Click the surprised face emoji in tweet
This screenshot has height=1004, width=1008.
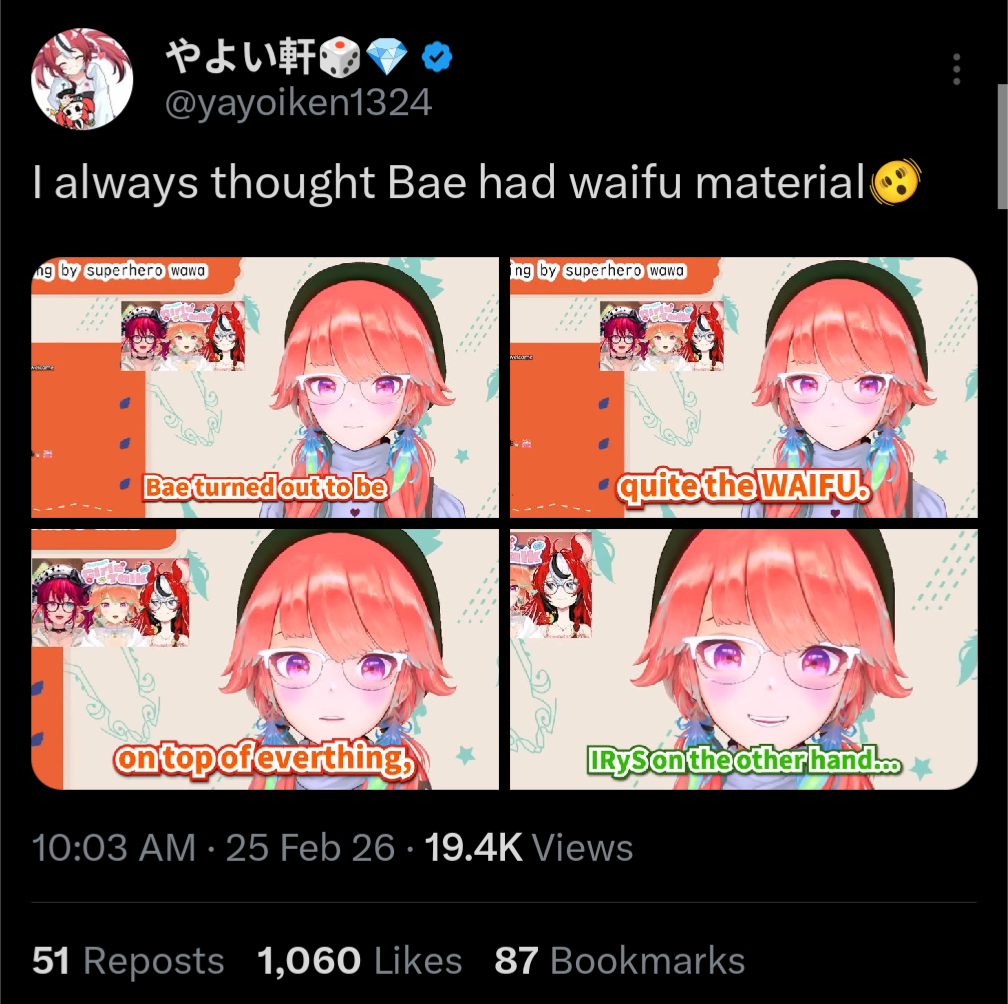click(895, 183)
